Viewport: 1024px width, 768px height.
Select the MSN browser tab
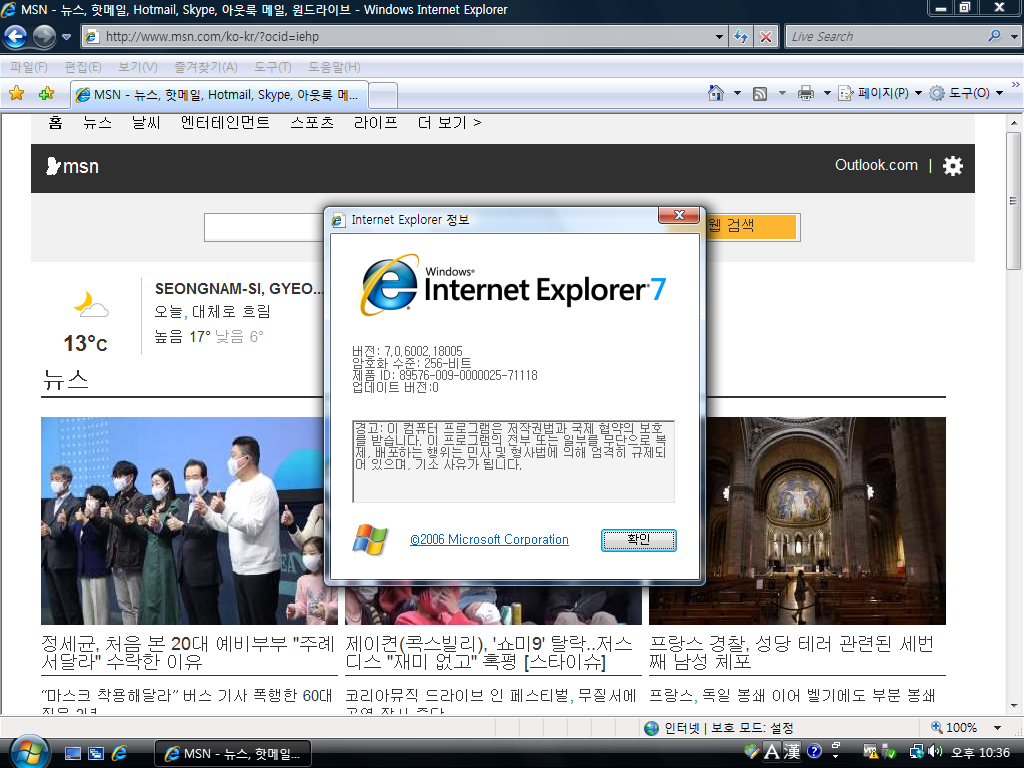click(x=219, y=95)
